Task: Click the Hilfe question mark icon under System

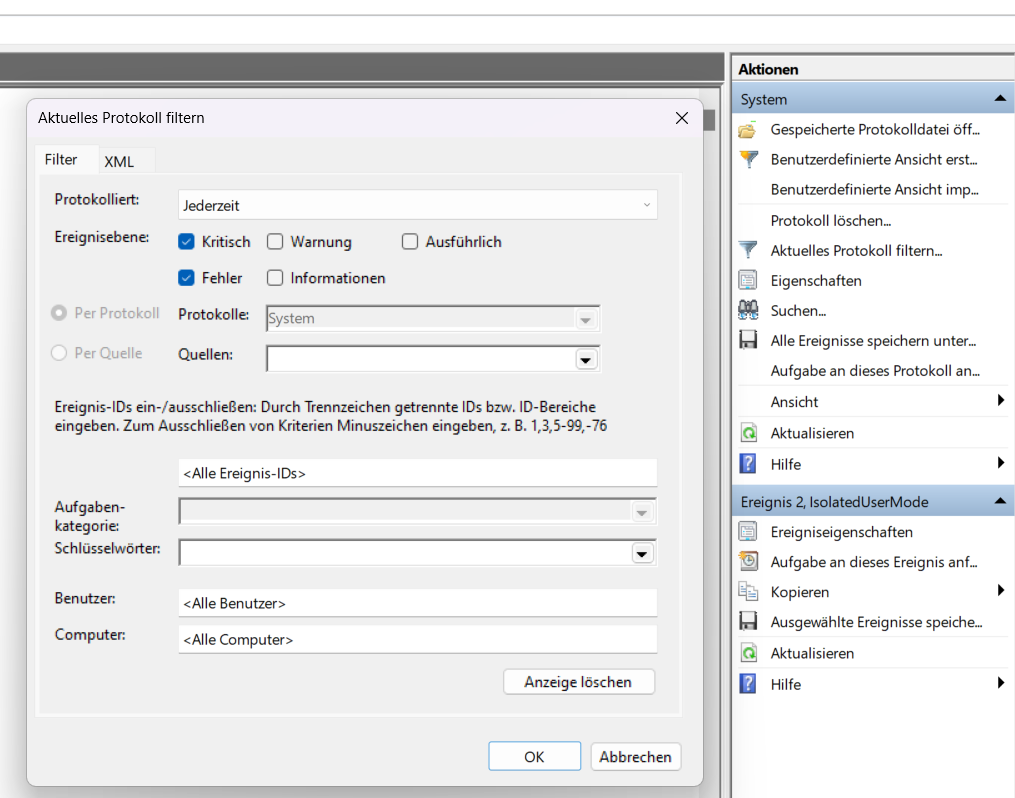Action: [x=748, y=464]
